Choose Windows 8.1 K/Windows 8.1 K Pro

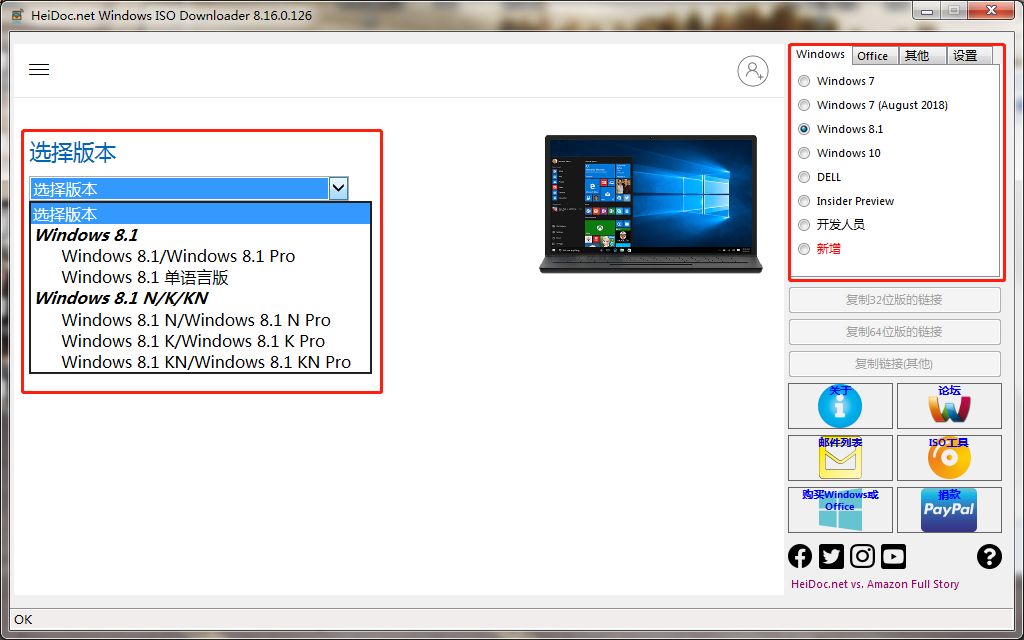[x=193, y=341]
